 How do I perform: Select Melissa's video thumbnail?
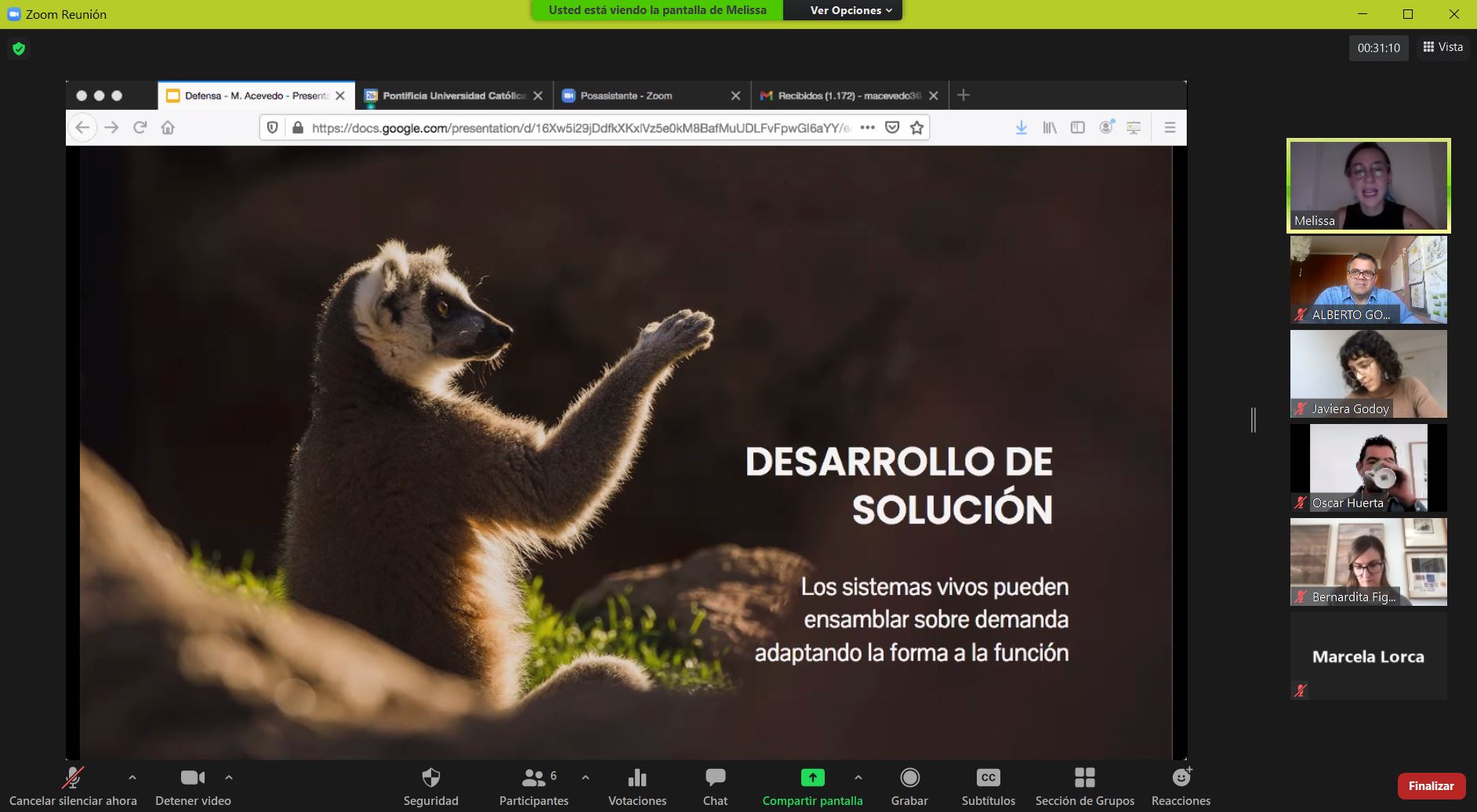click(x=1369, y=186)
